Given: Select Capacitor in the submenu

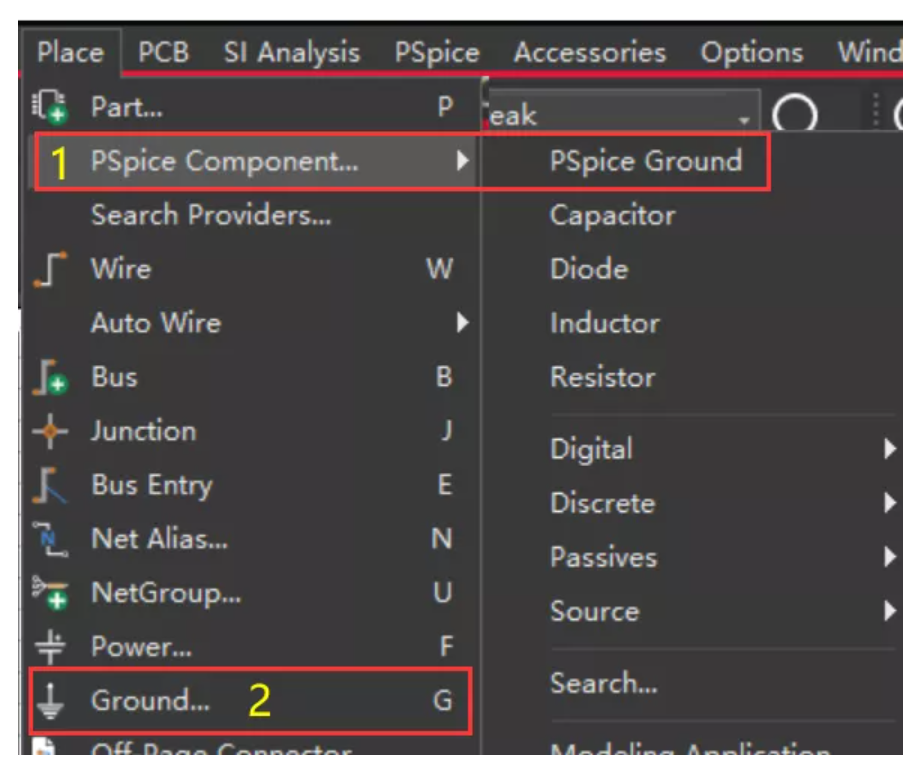Looking at the screenshot, I should [612, 215].
